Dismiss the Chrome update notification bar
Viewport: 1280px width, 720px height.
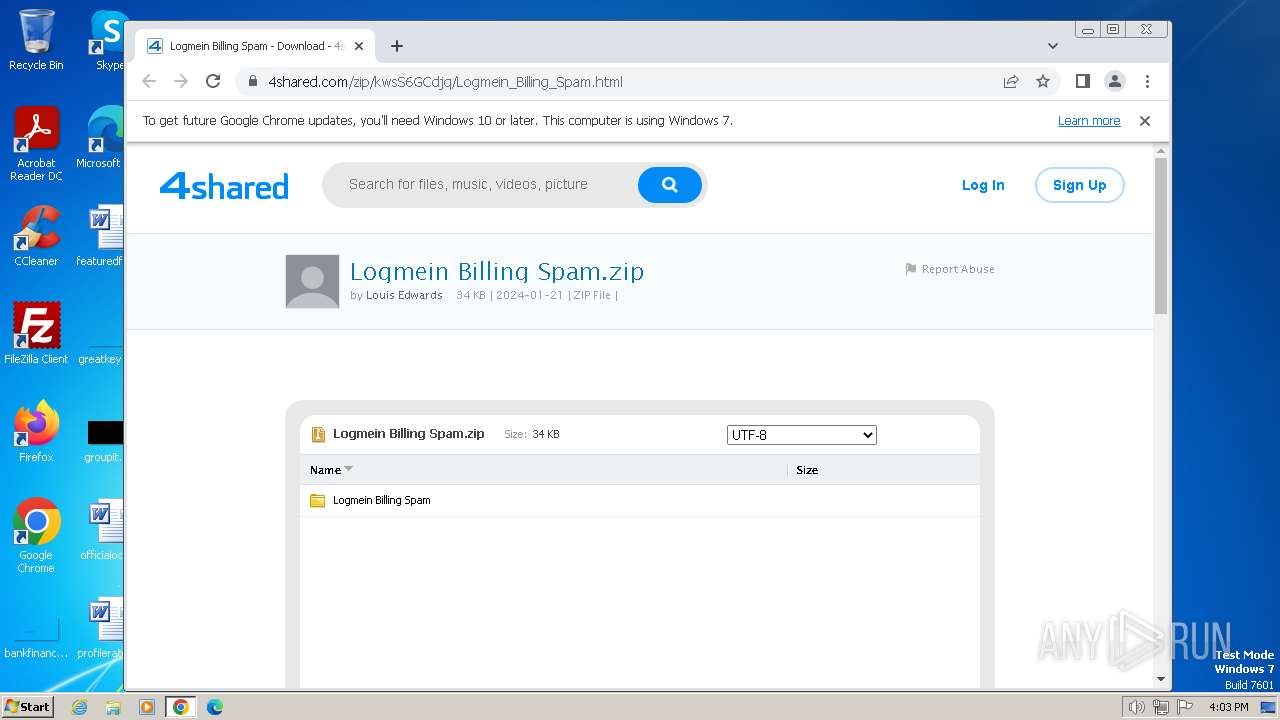1145,121
